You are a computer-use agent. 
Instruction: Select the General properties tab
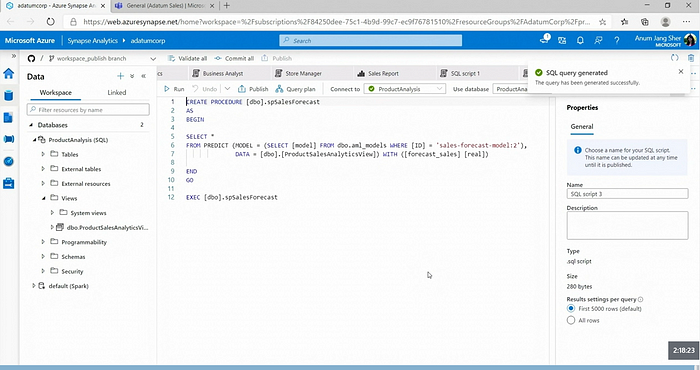[582, 127]
